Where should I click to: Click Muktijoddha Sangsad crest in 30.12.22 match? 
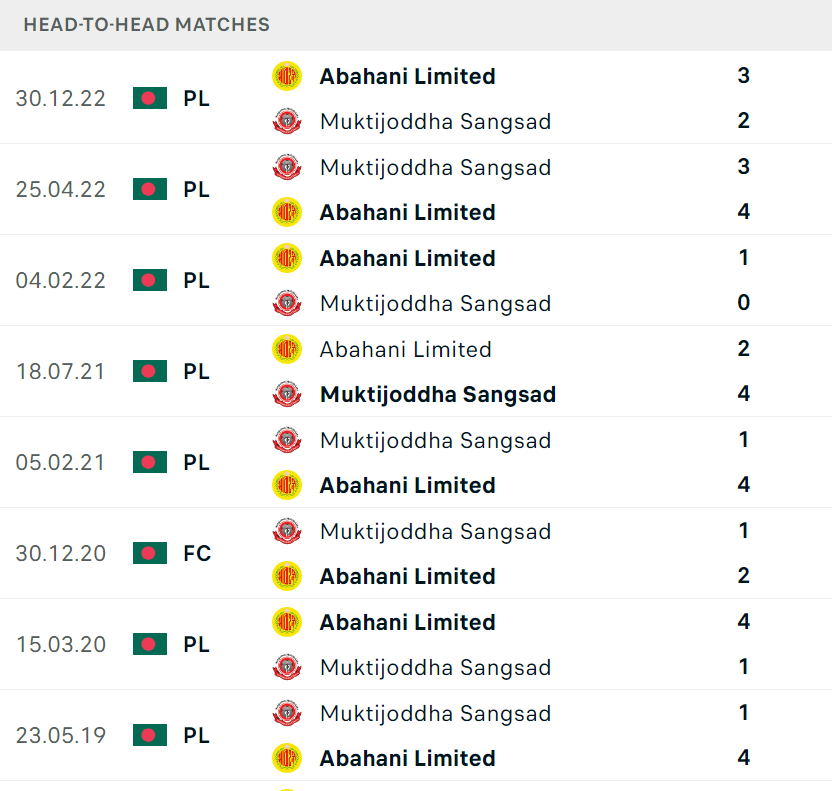pyautogui.click(x=287, y=121)
